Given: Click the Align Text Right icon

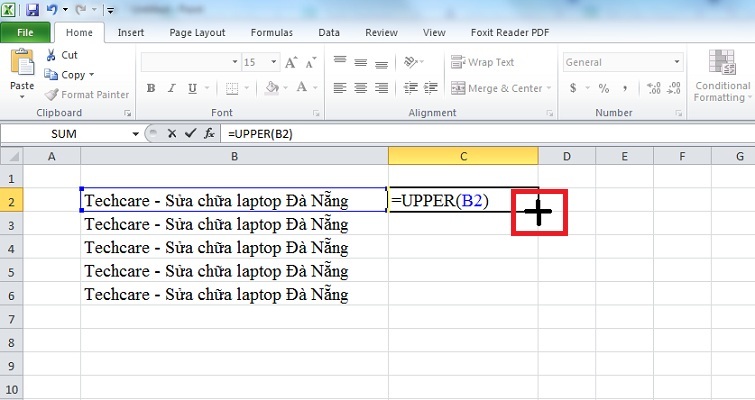Looking at the screenshot, I should tap(381, 88).
